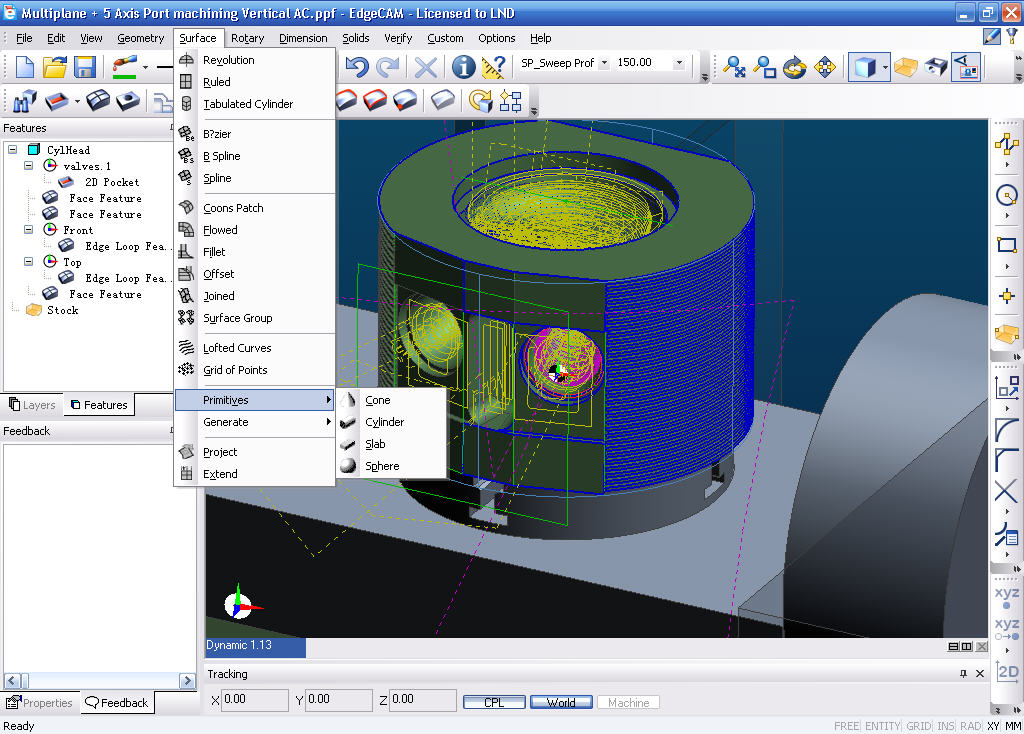Open the Solids menu
1024x734 pixels.
point(355,38)
